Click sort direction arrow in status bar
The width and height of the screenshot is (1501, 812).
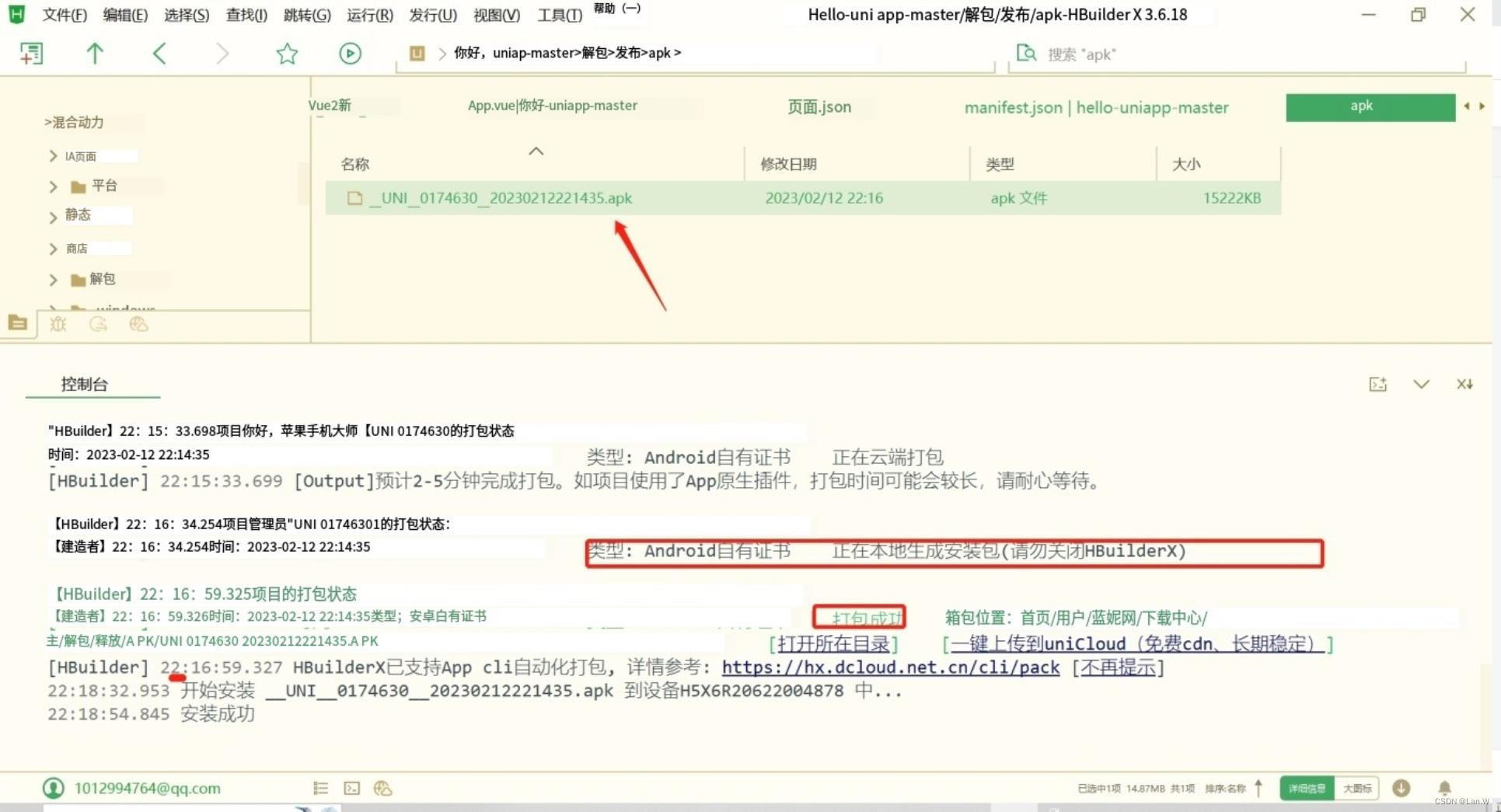1258,788
